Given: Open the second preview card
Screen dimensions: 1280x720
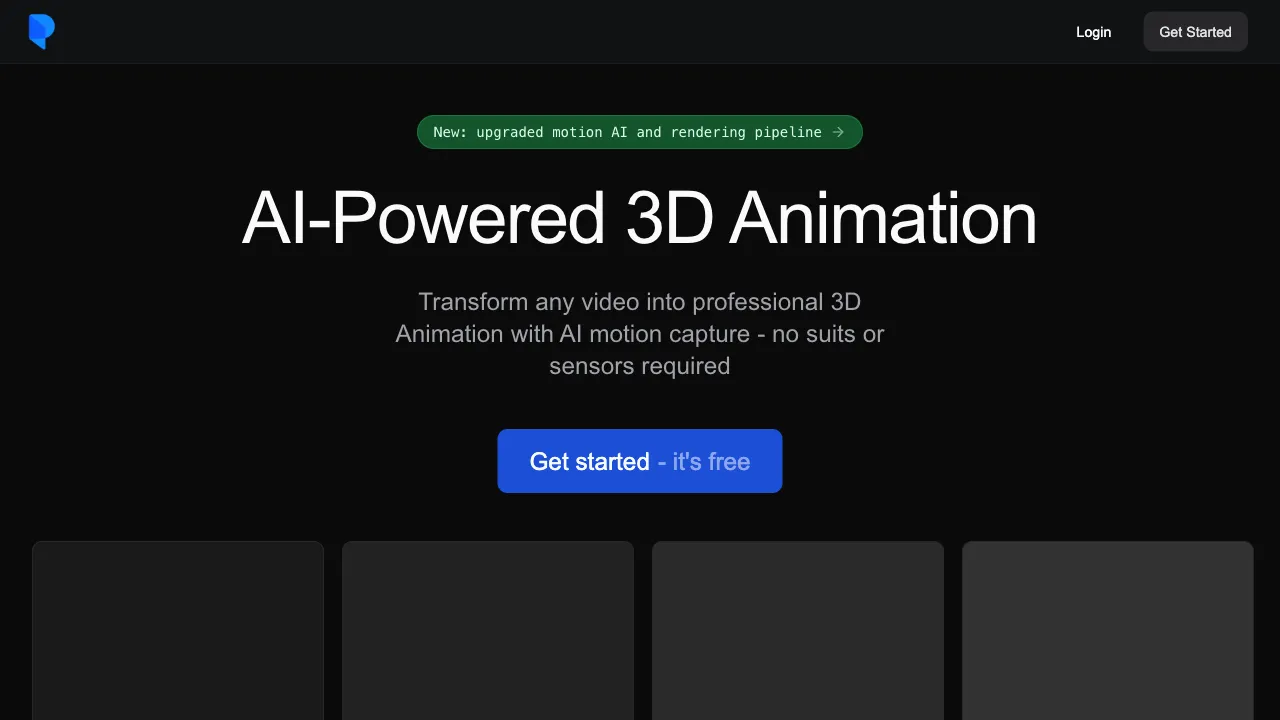Looking at the screenshot, I should [488, 631].
